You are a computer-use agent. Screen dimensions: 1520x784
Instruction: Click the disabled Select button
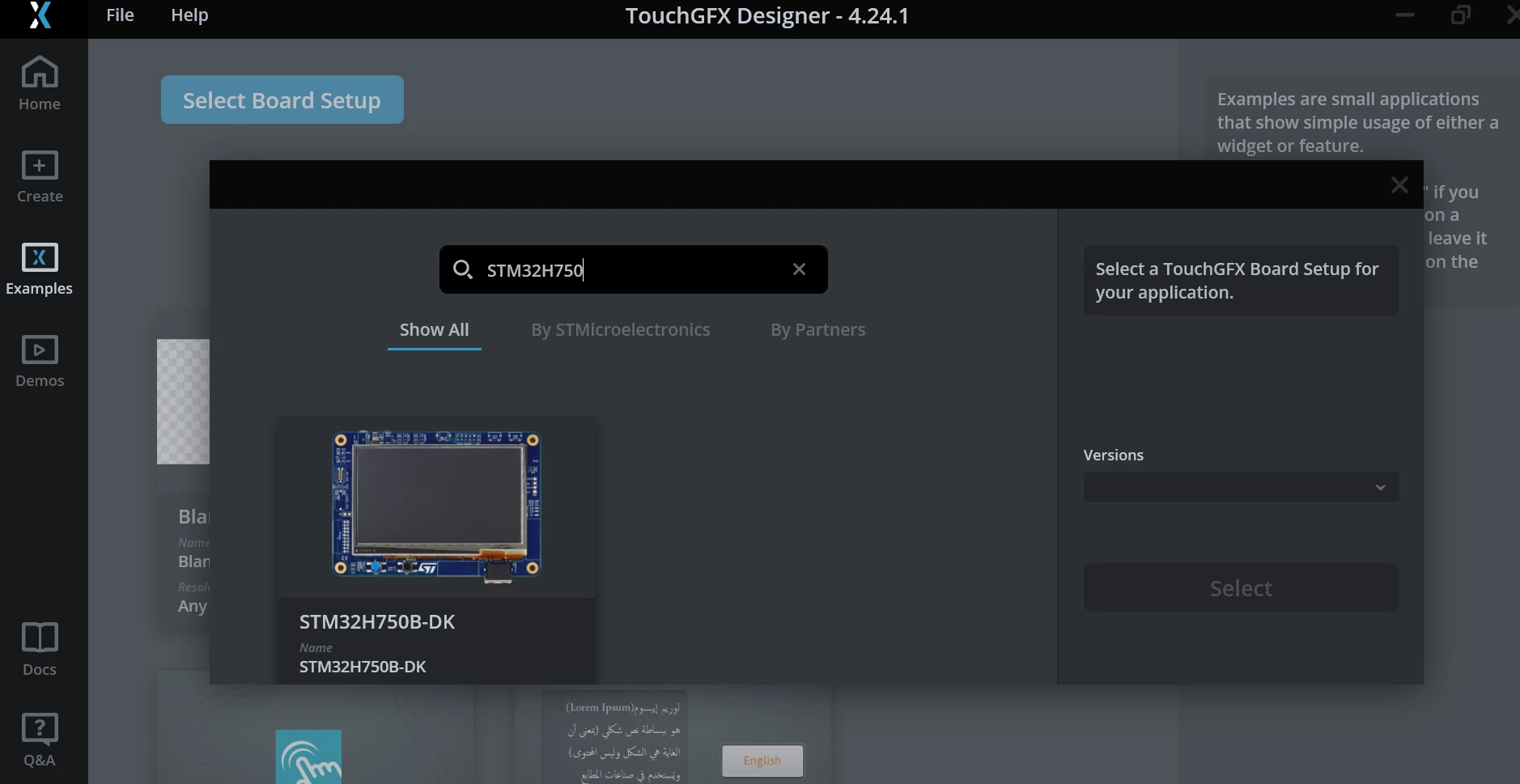pos(1241,588)
